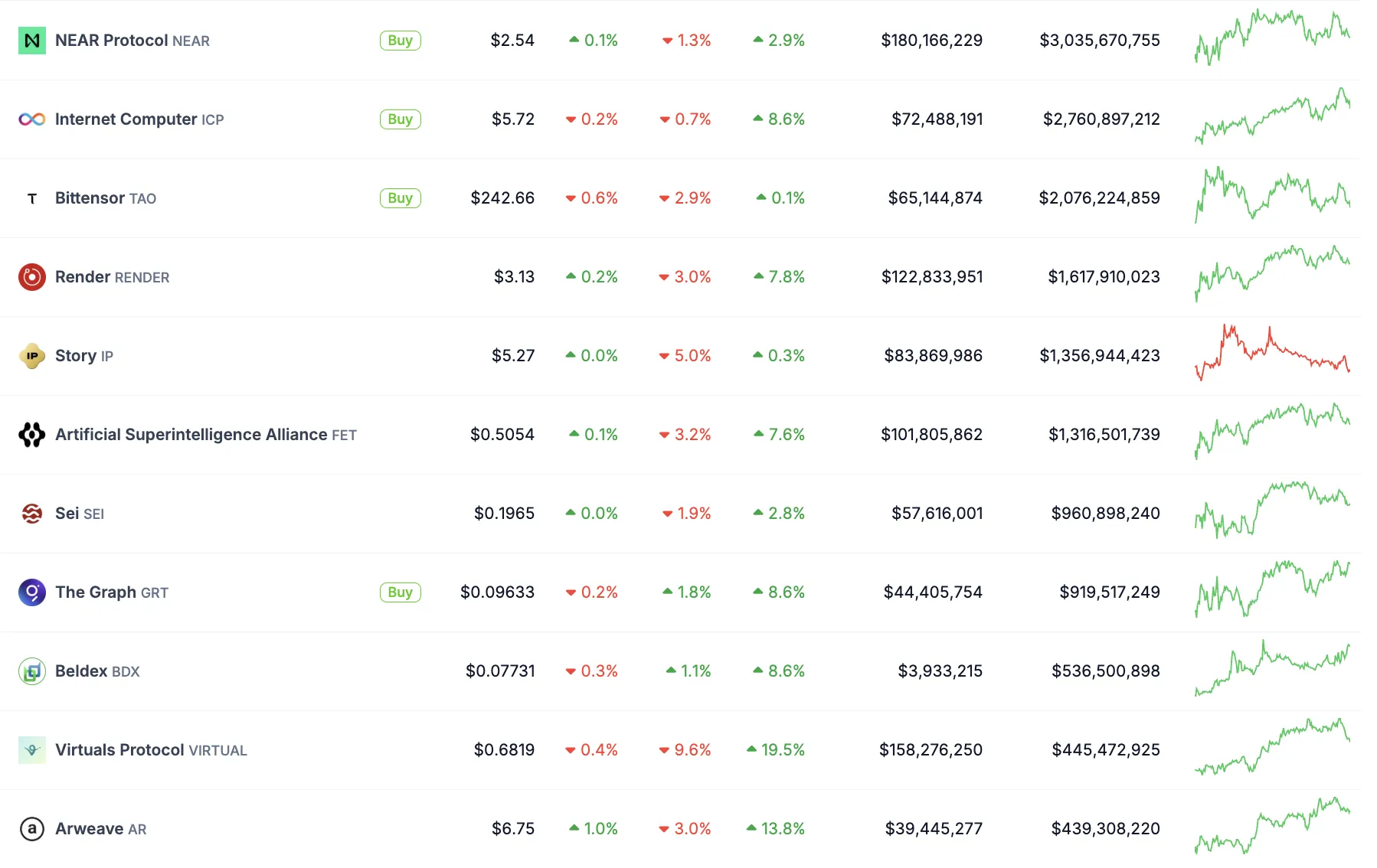Open the Arweave AR coin link

[100, 829]
